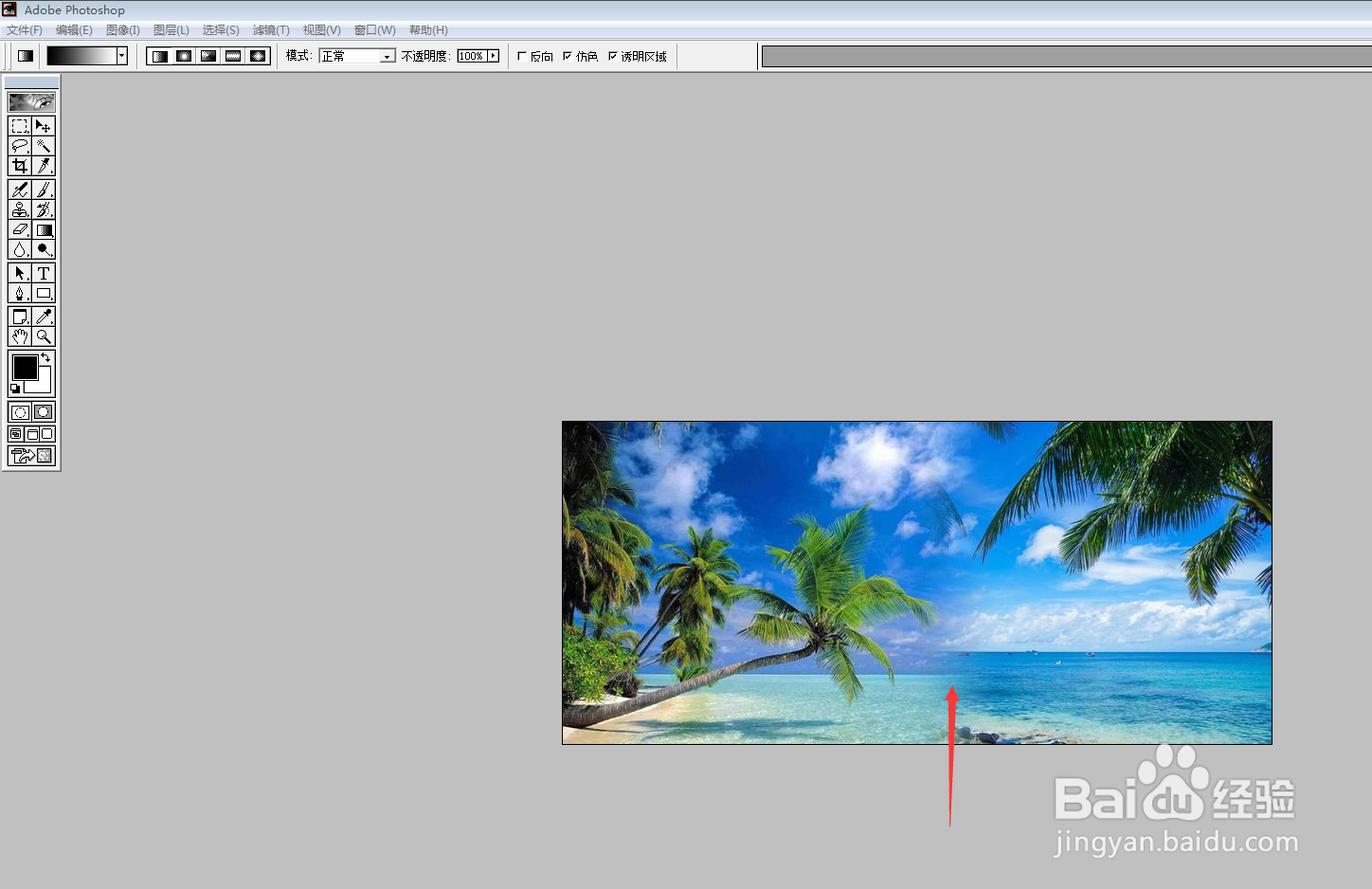Toggle the 反向 (Reverse) checkbox
The height and width of the screenshot is (889, 1372).
coord(522,56)
